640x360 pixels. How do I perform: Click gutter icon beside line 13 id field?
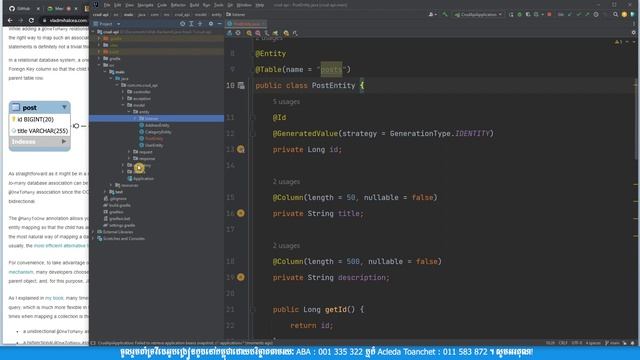click(241, 149)
